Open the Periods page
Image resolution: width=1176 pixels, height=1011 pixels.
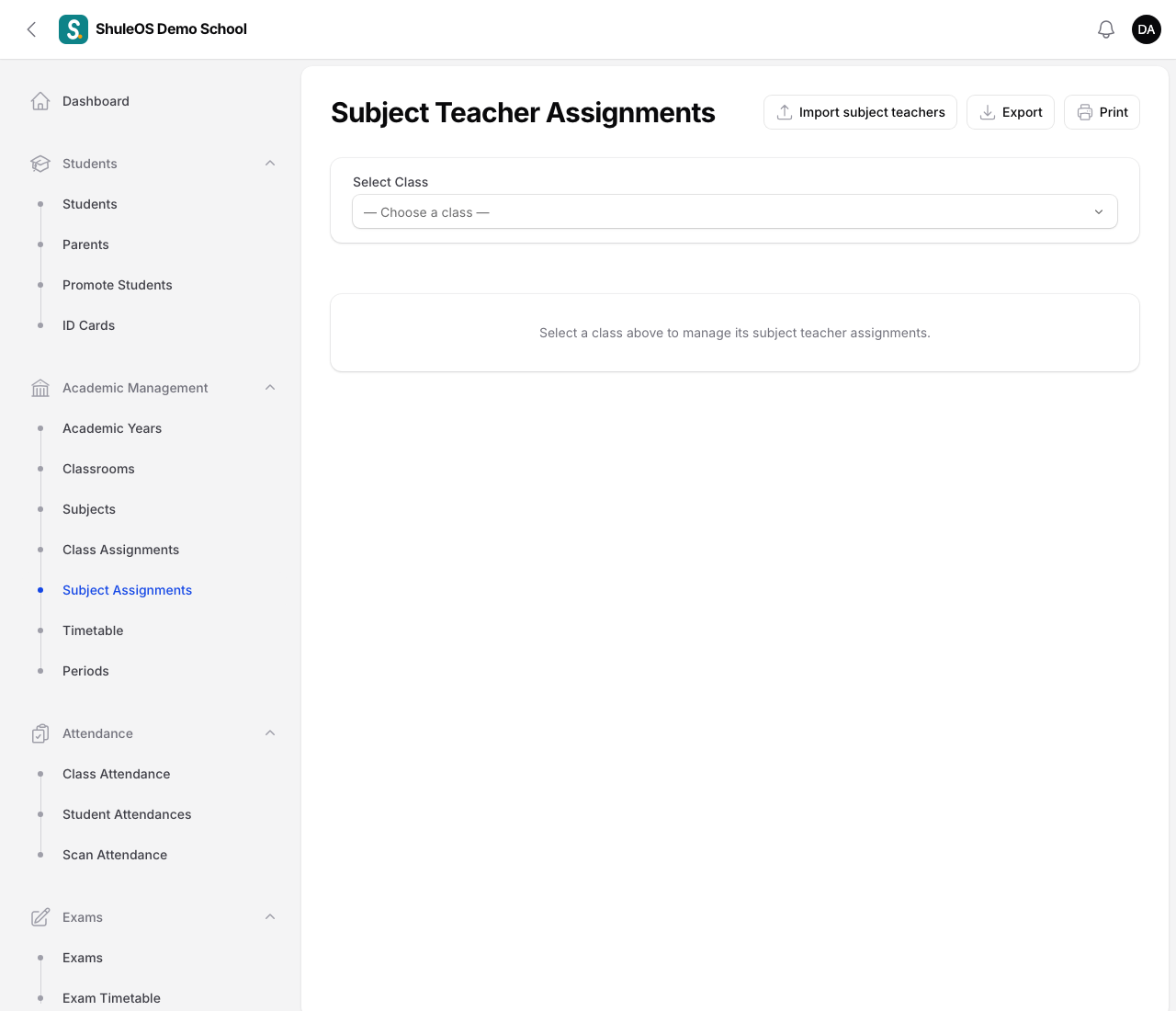pyautogui.click(x=85, y=671)
